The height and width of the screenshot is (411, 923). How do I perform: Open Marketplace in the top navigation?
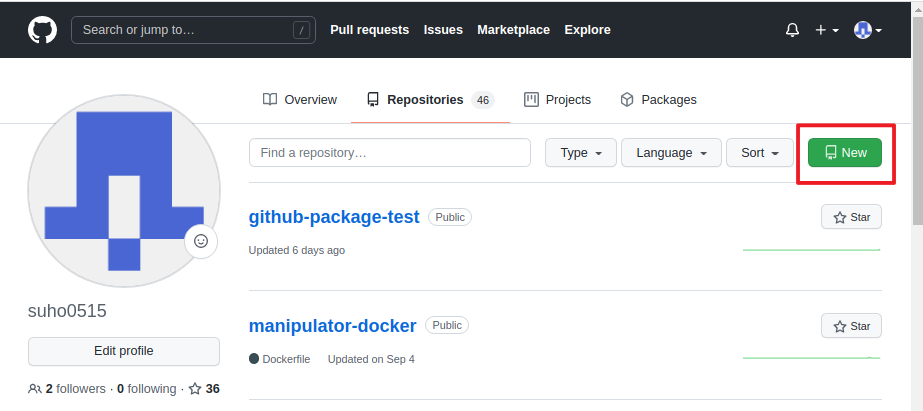(x=513, y=30)
